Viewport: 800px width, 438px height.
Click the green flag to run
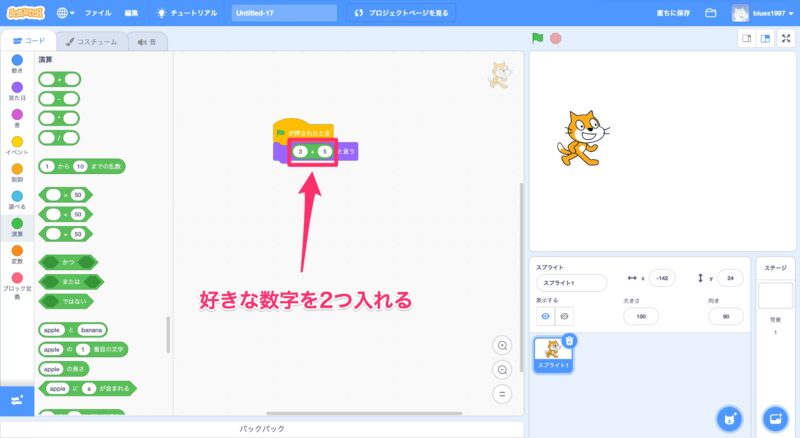click(538, 39)
